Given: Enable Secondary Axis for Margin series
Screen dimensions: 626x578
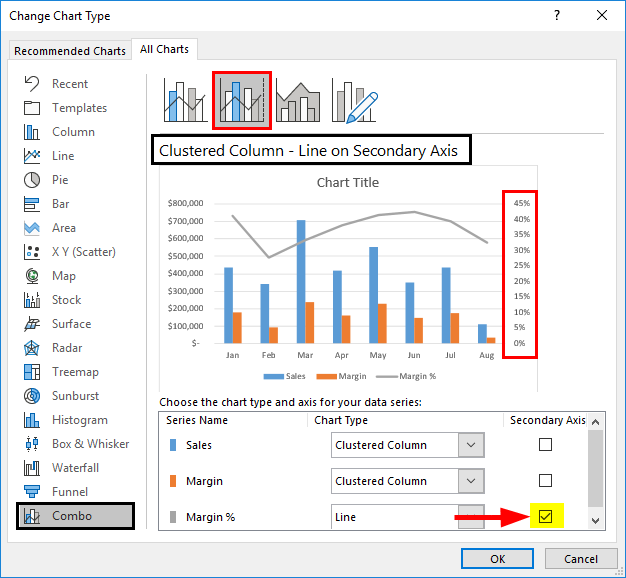Looking at the screenshot, I should point(545,480).
